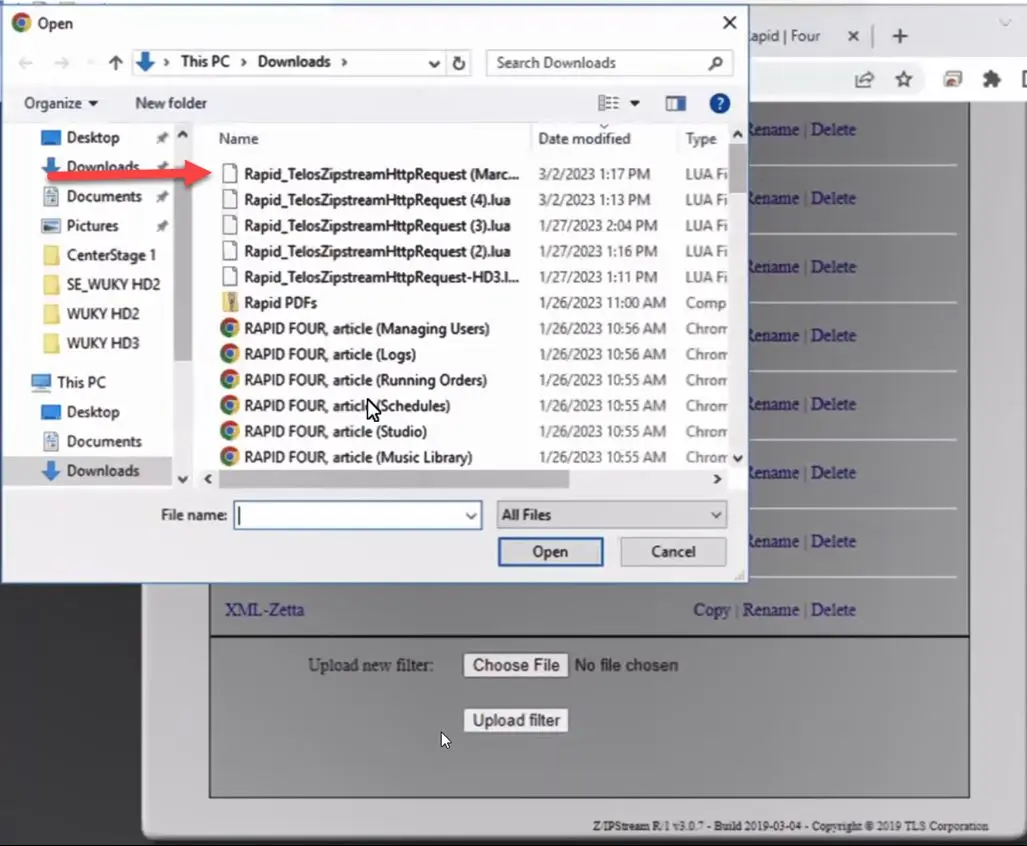Viewport: 1027px width, 846px height.
Task: Expand the address bar previous locations dropdown
Action: coord(434,64)
